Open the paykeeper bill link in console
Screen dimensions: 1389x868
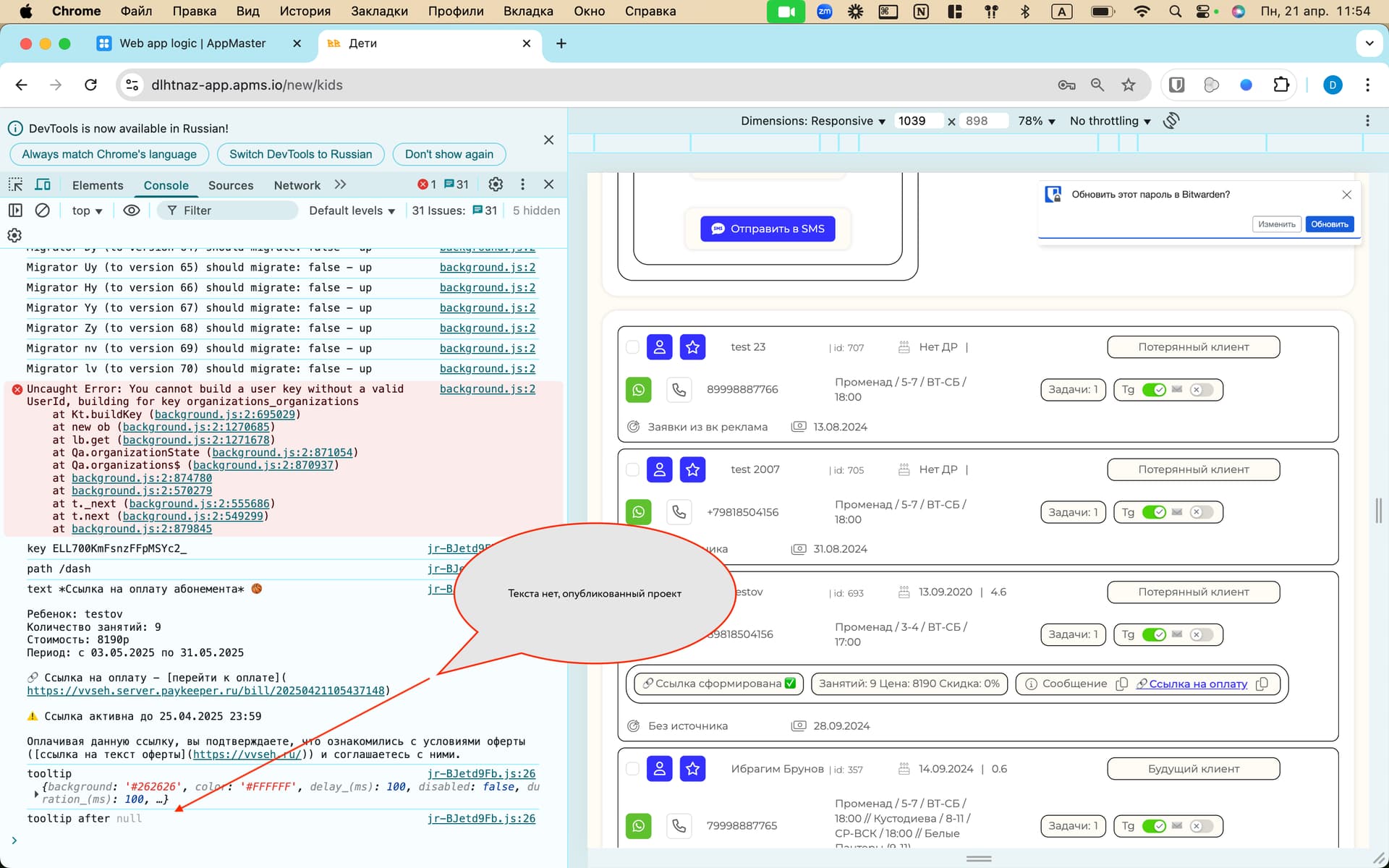point(205,691)
